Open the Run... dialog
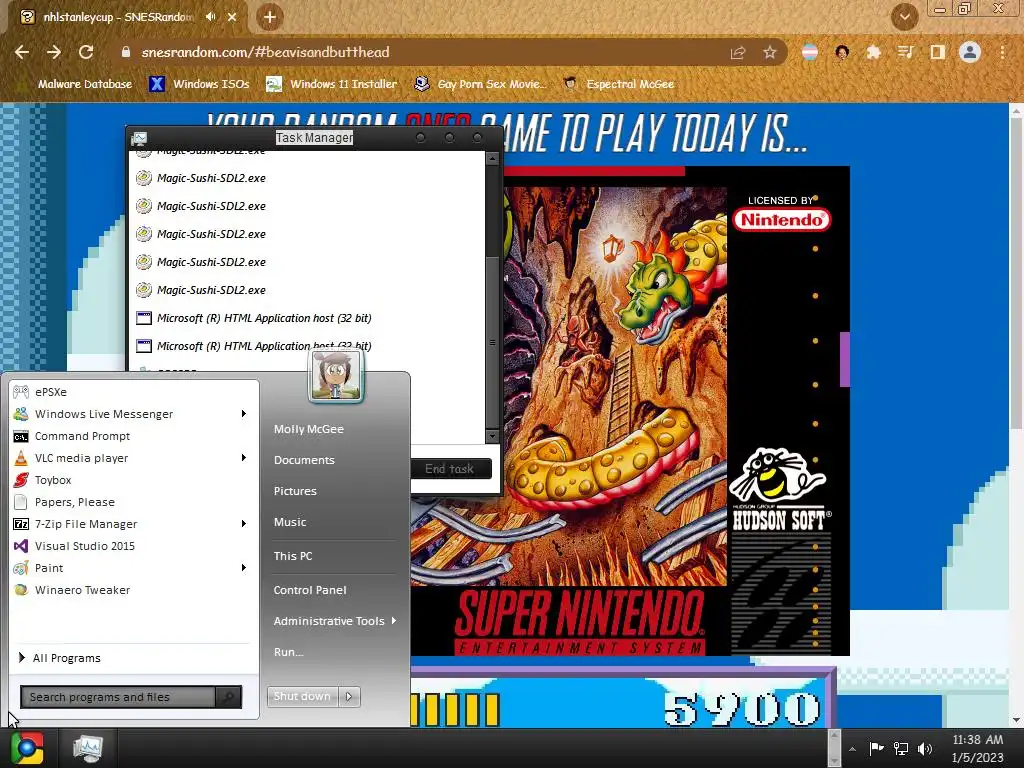 [289, 652]
